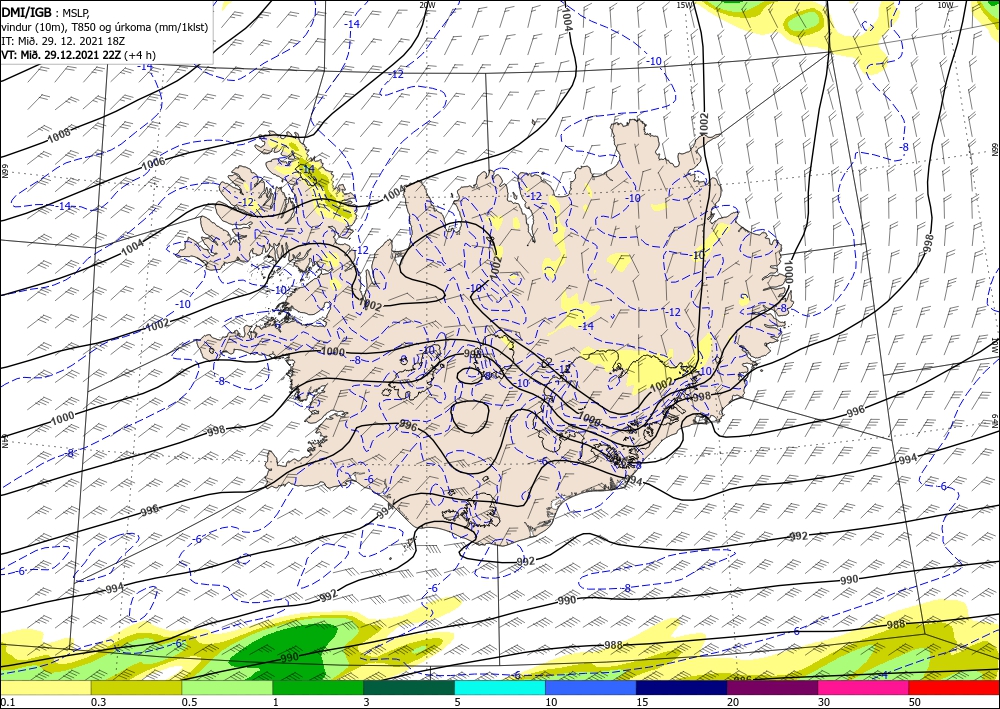Click the "VT: Mið. 29.12.2021 22Z (+4 h)" line
This screenshot has height=709, width=1000.
[x=78, y=55]
